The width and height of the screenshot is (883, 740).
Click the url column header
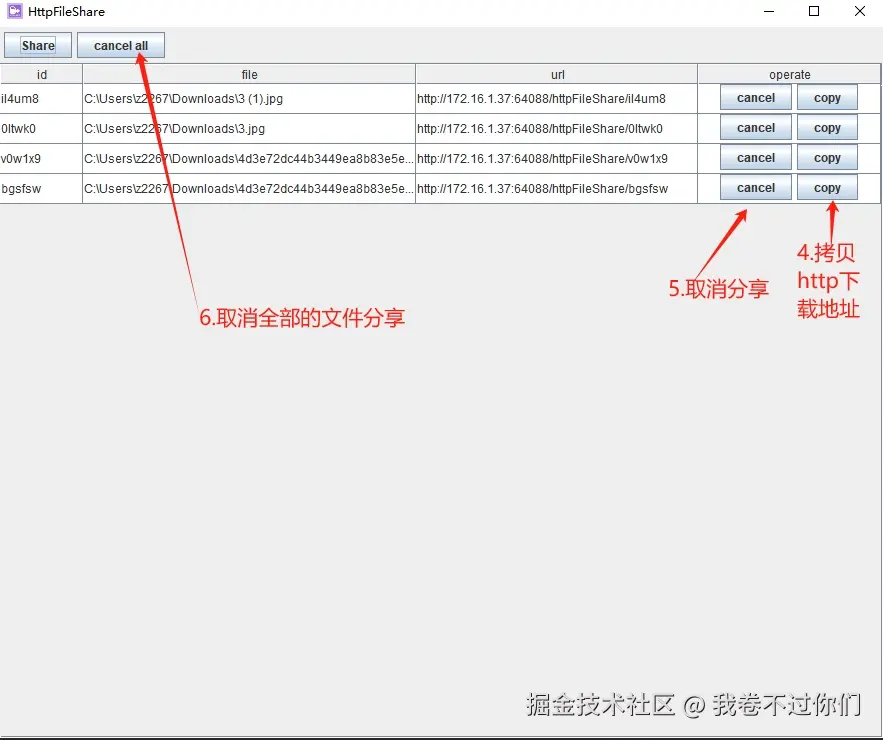(x=557, y=73)
